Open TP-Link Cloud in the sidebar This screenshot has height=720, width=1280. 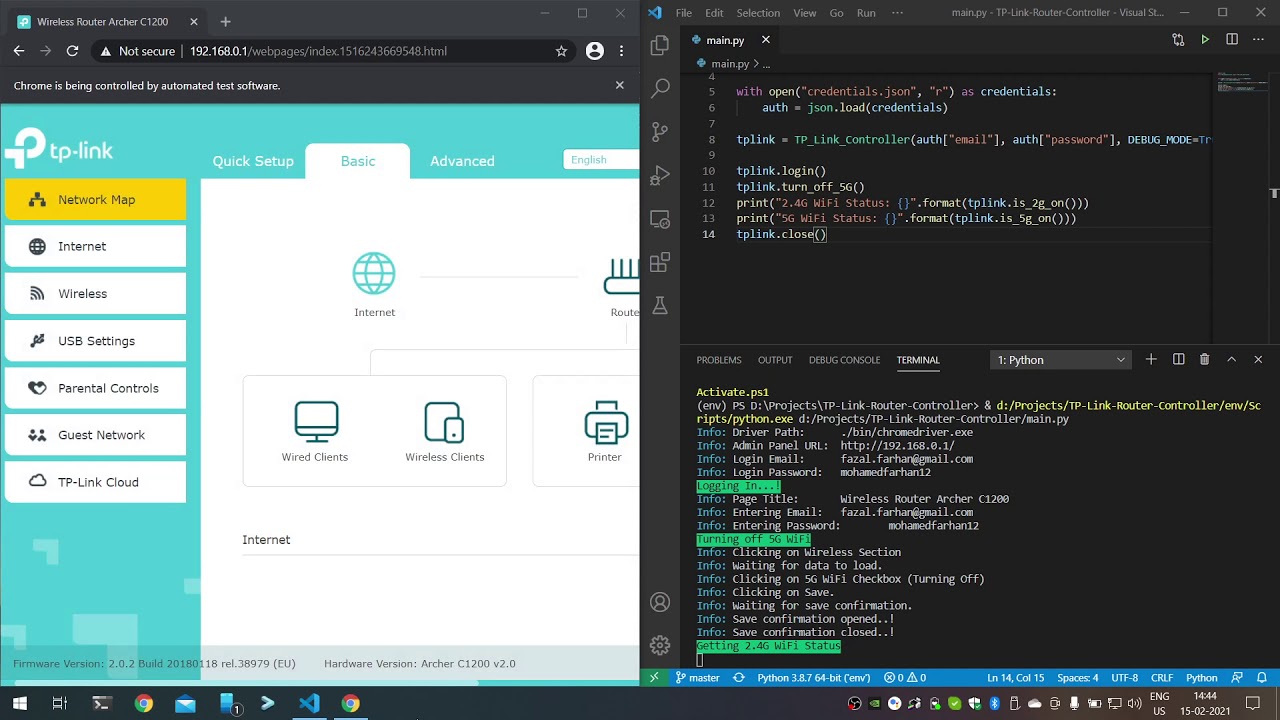95,482
